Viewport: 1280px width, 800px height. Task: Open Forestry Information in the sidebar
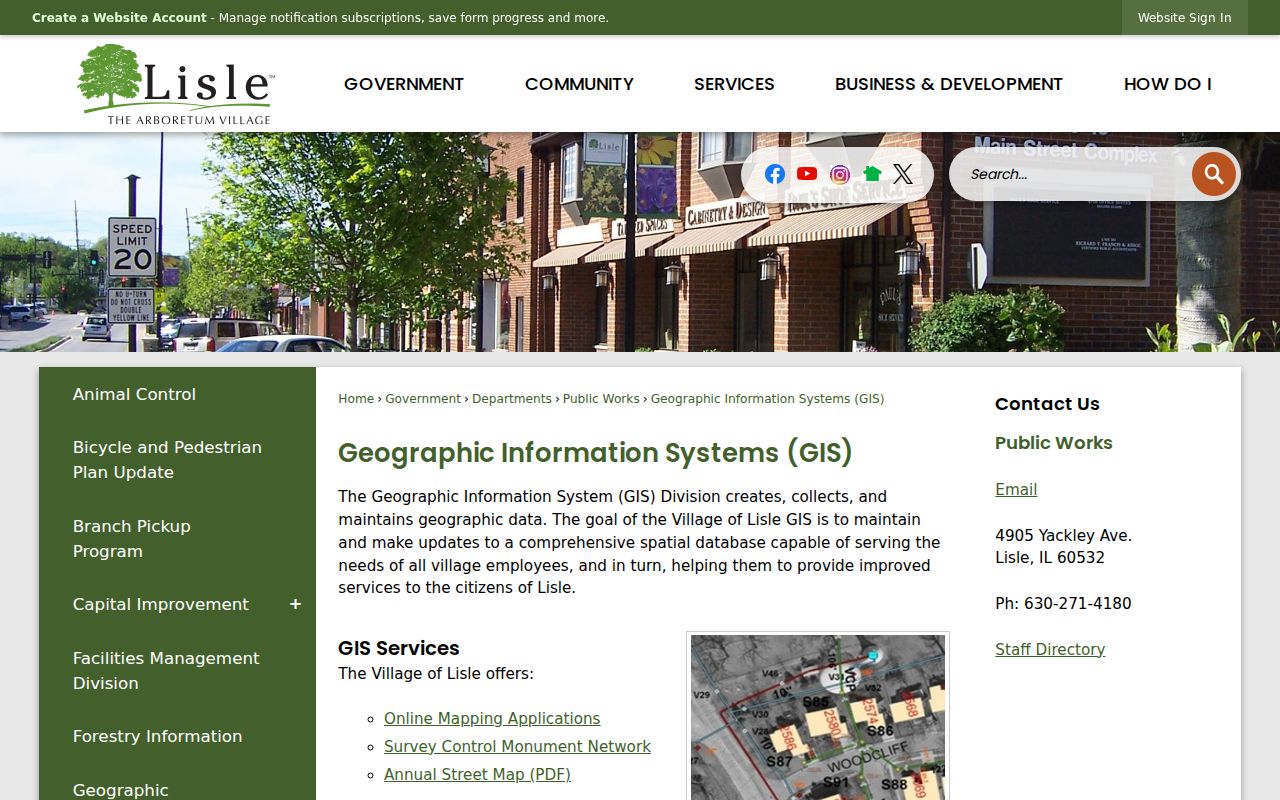click(178, 736)
